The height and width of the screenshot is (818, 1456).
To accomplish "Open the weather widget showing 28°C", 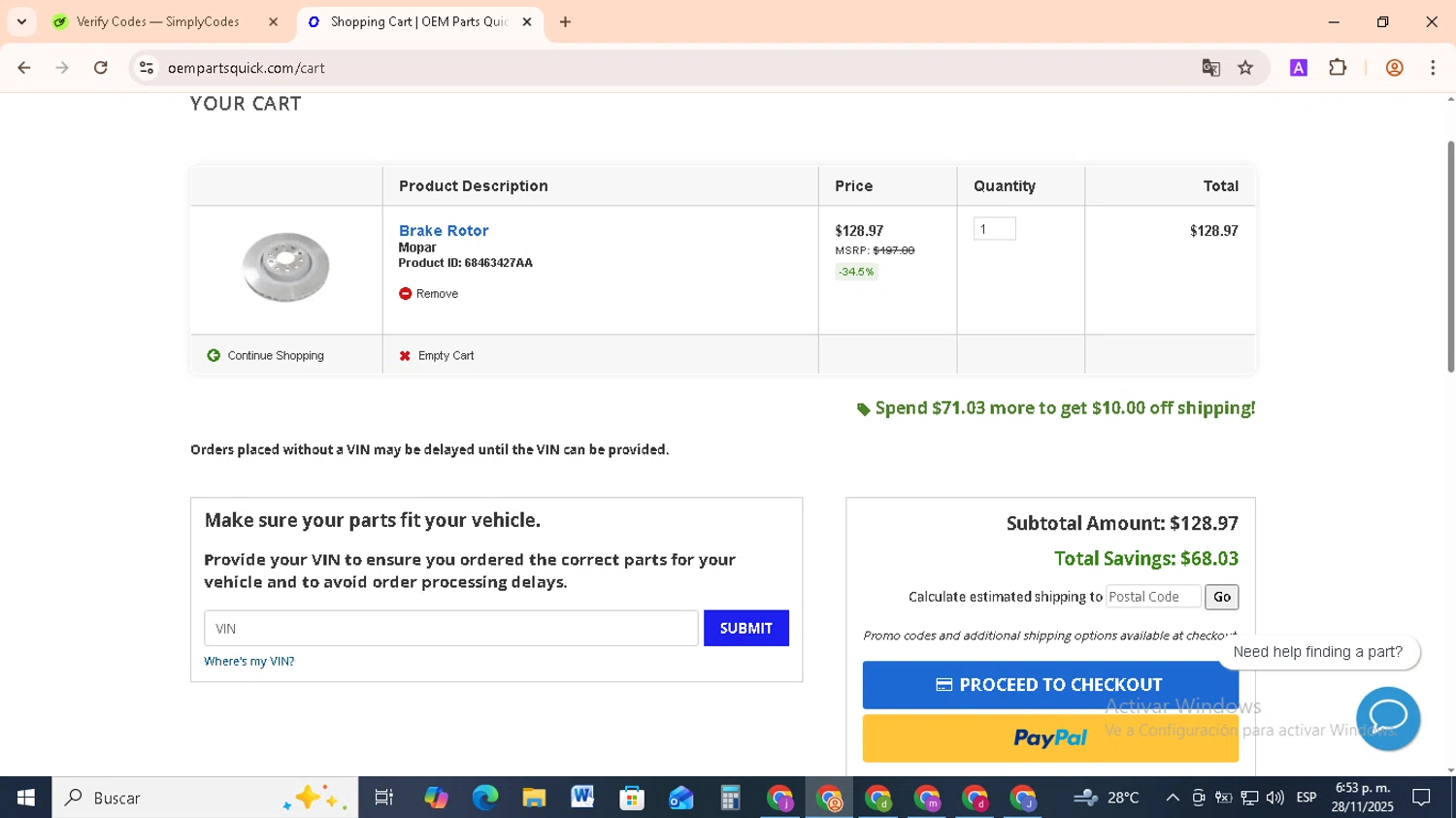I will click(x=1107, y=798).
